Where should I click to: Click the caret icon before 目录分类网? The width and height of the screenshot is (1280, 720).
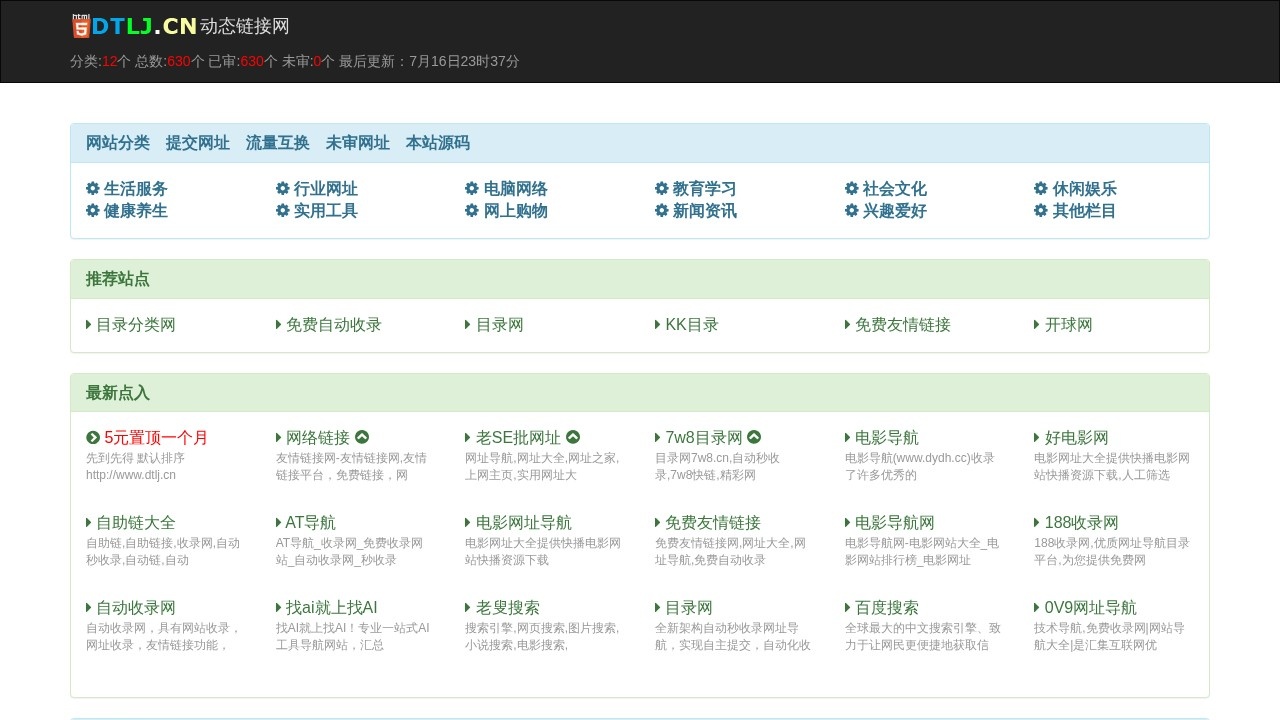(x=89, y=324)
